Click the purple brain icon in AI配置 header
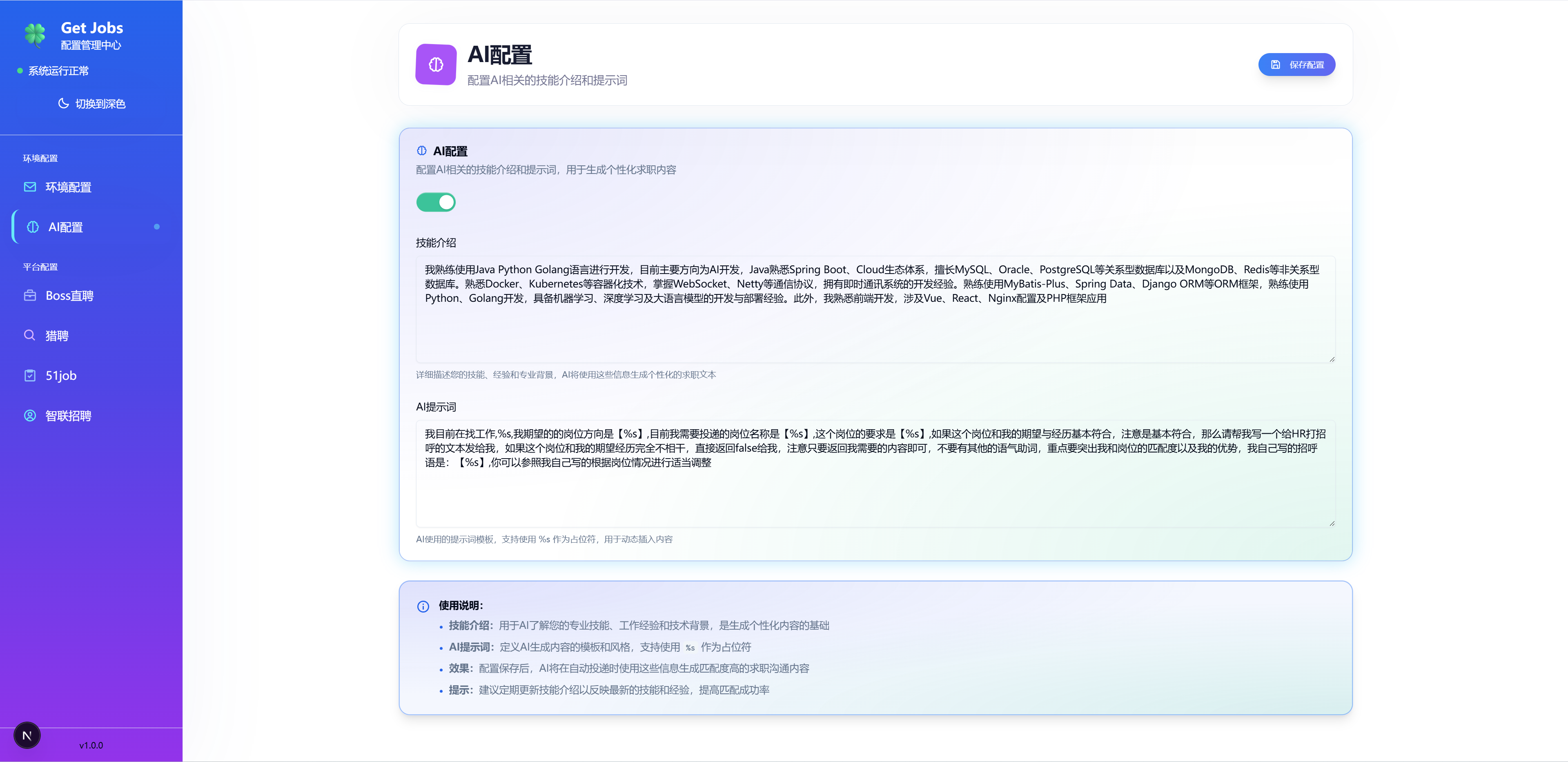This screenshot has height=762, width=1568. [435, 64]
